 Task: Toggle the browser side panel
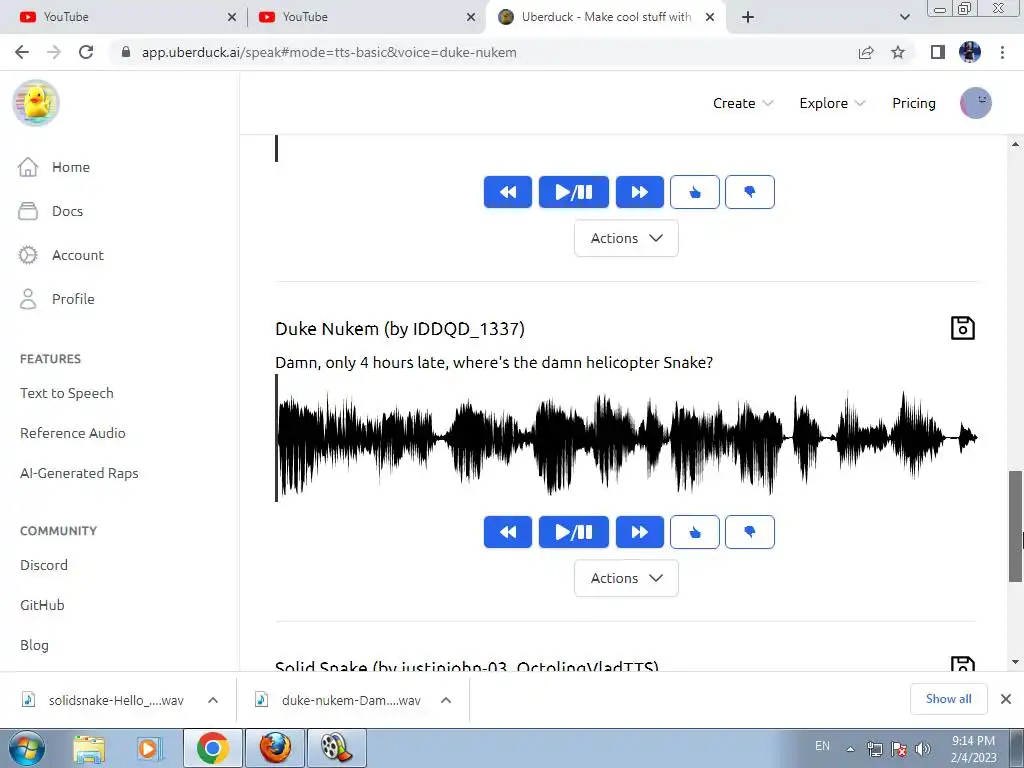click(x=938, y=52)
